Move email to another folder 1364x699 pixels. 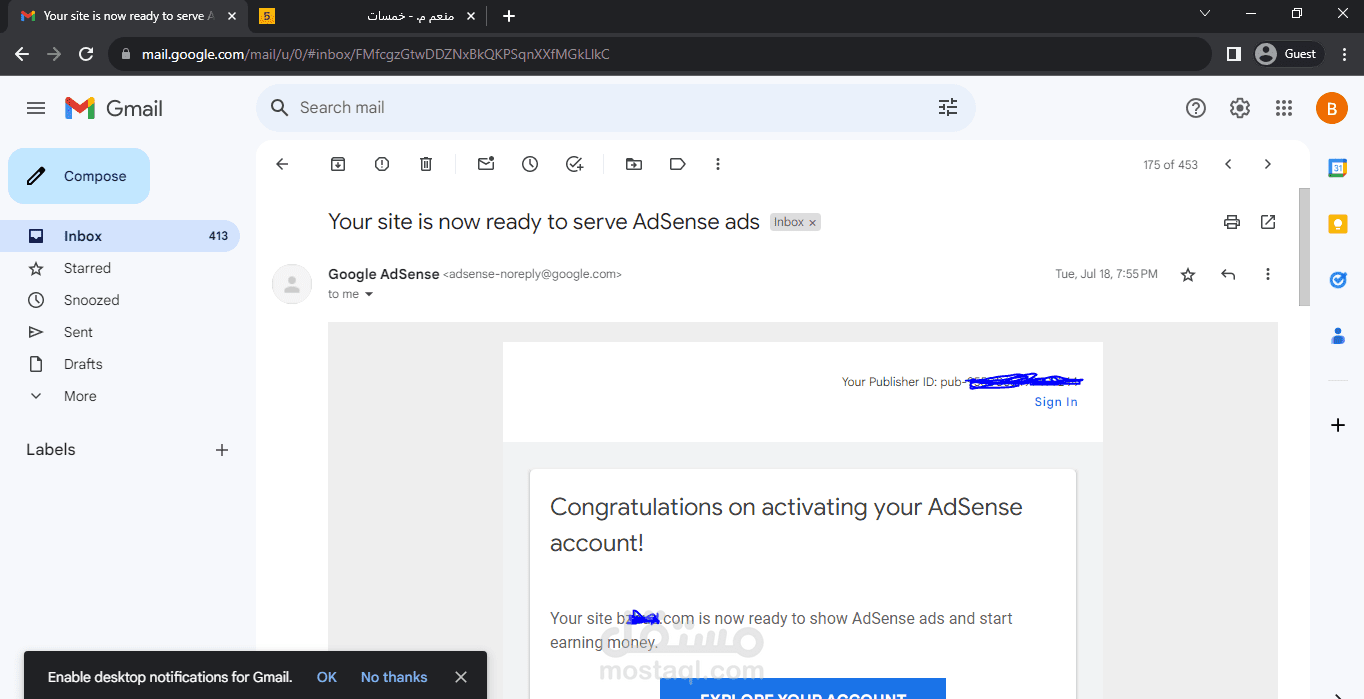[x=634, y=164]
